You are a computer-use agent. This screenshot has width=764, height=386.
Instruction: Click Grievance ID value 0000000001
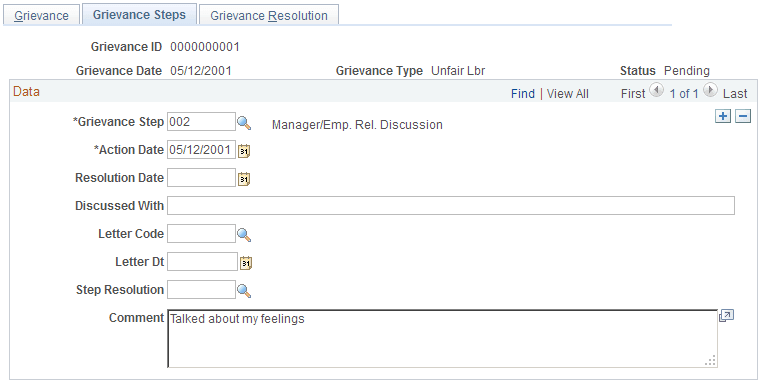205,47
